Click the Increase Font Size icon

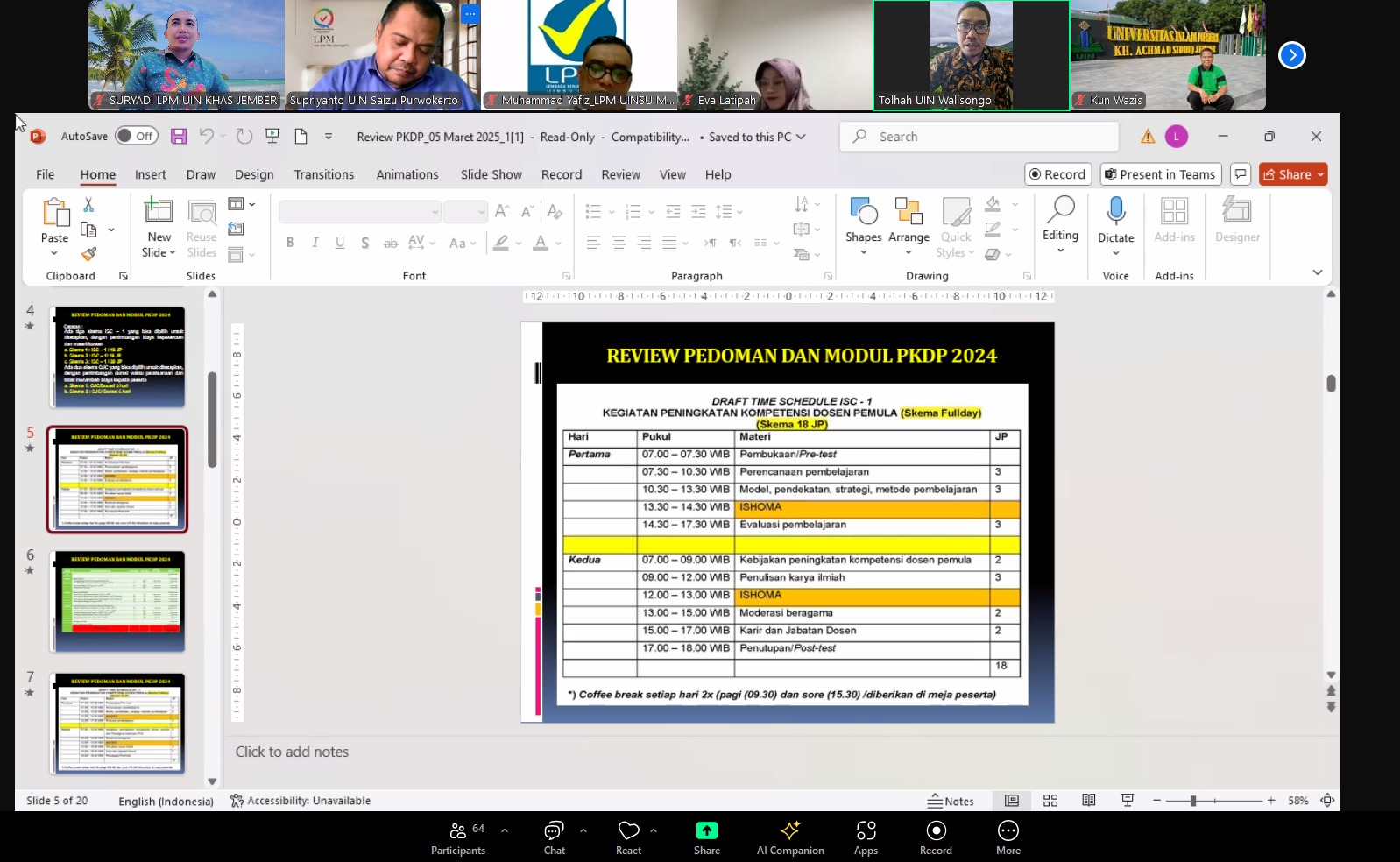pyautogui.click(x=501, y=211)
